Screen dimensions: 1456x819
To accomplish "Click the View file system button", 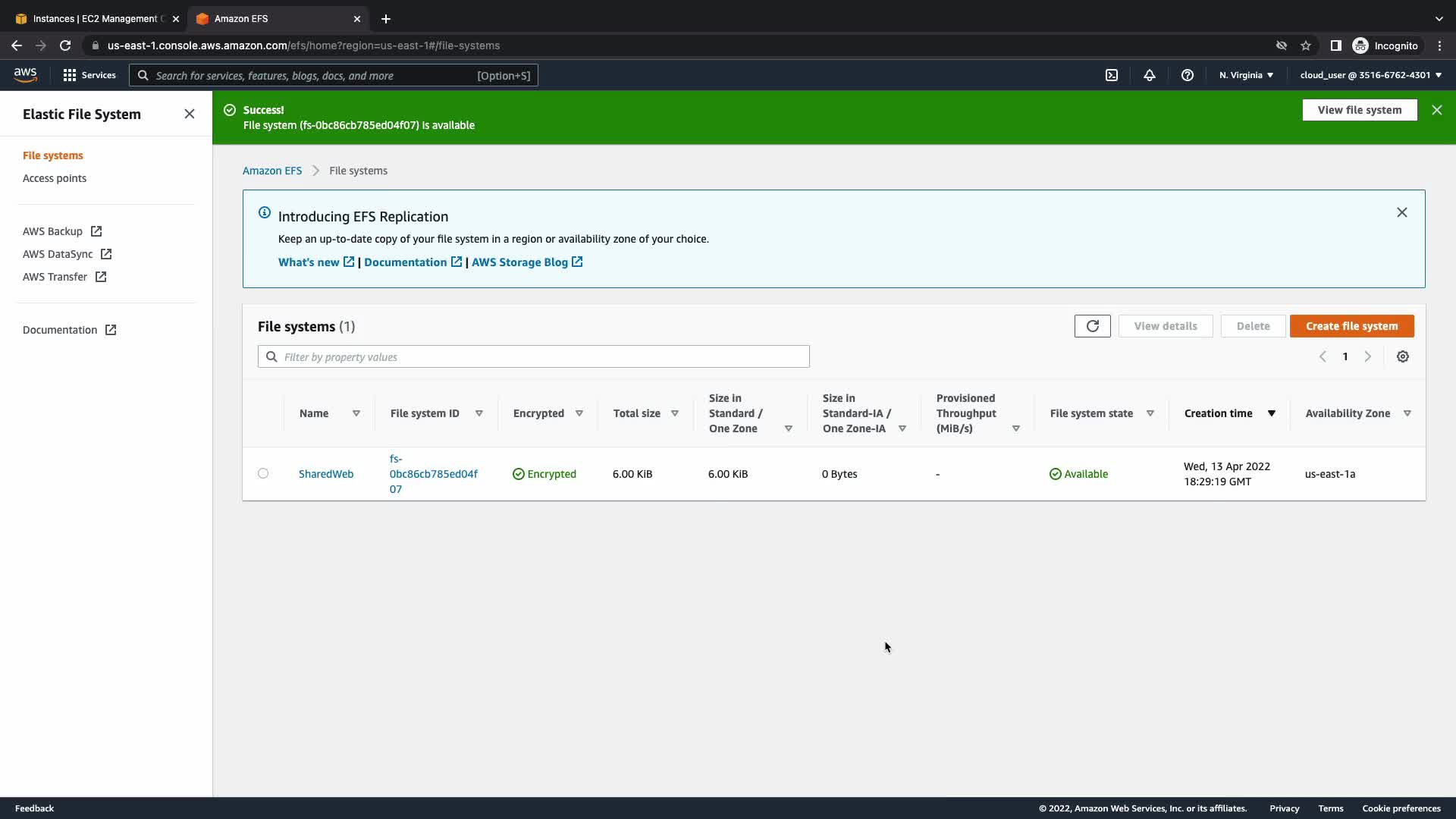I will (1359, 110).
